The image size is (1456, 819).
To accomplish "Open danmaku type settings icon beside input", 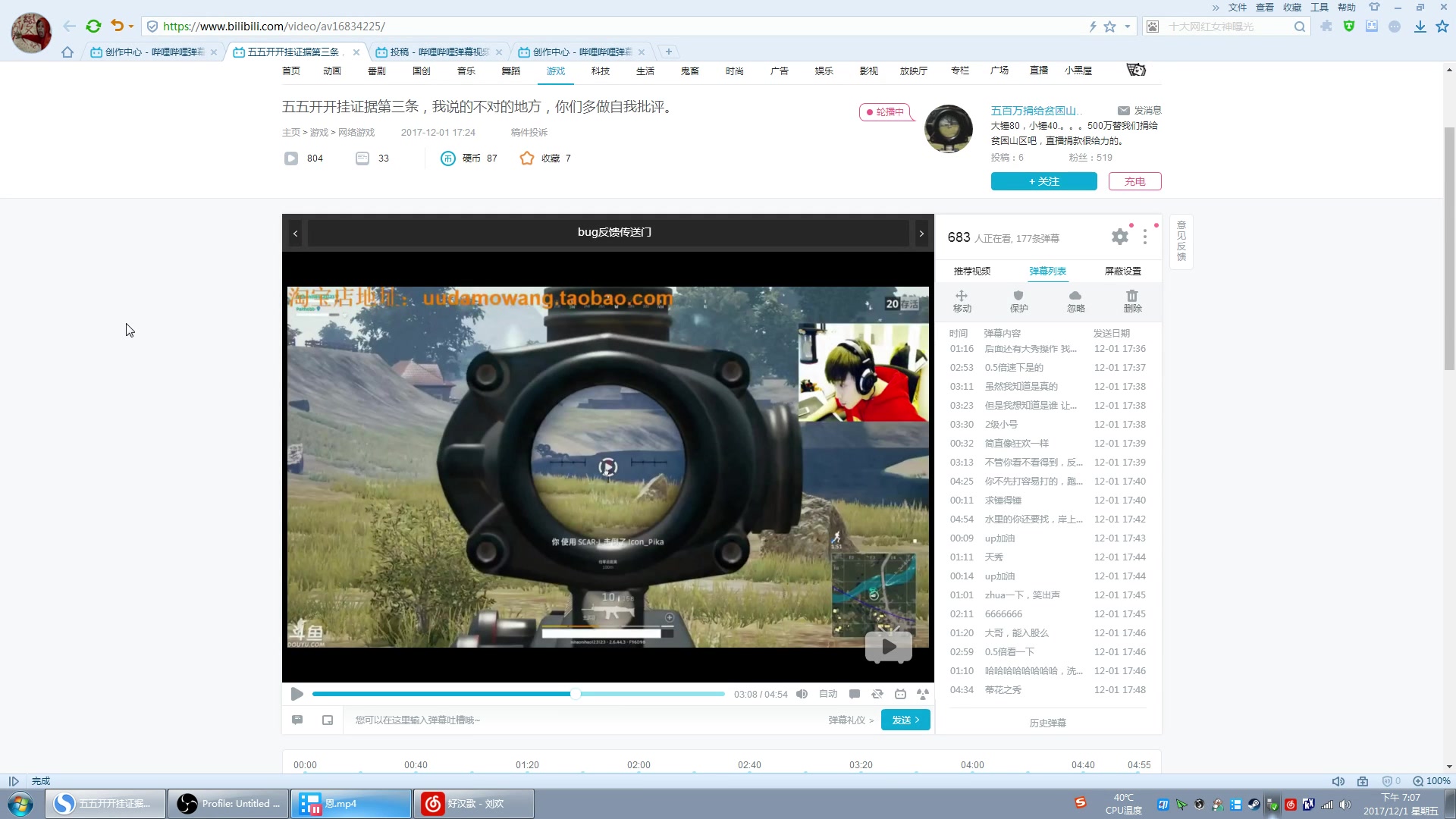I will (x=297, y=720).
